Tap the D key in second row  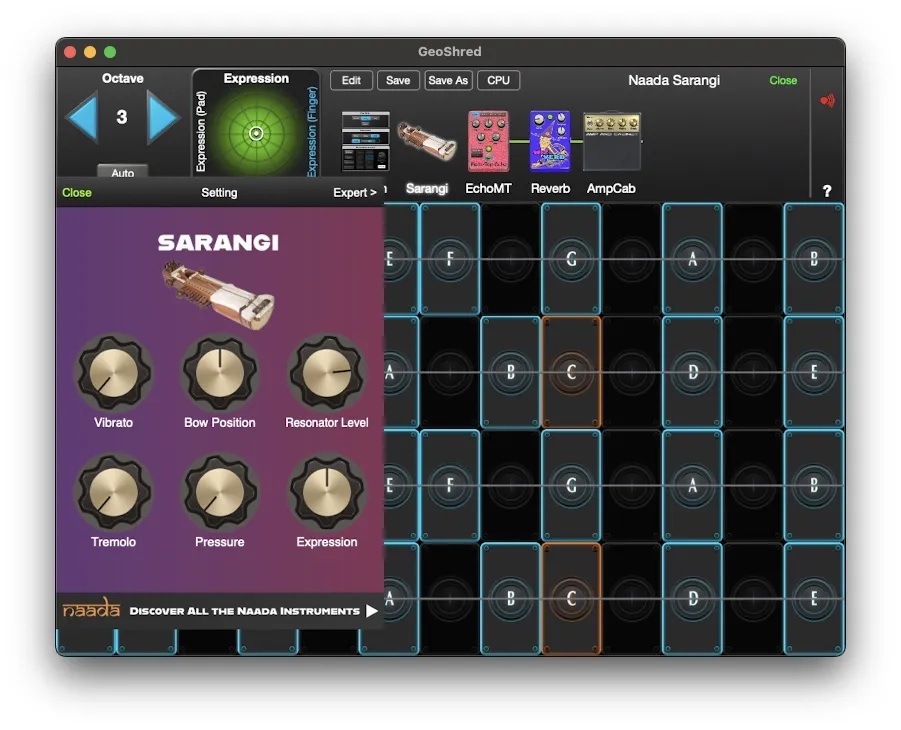(x=692, y=372)
